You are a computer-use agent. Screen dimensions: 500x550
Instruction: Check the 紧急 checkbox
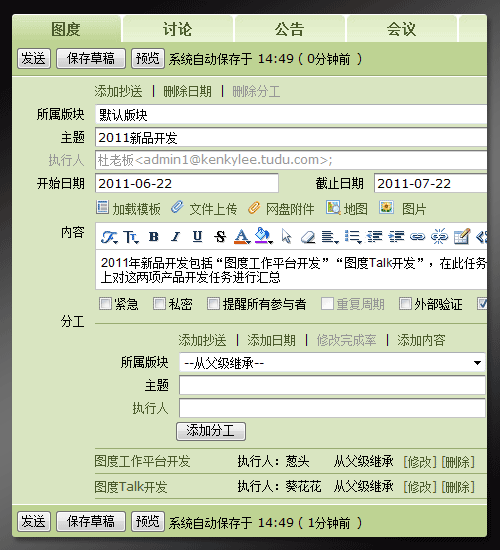[x=105, y=304]
